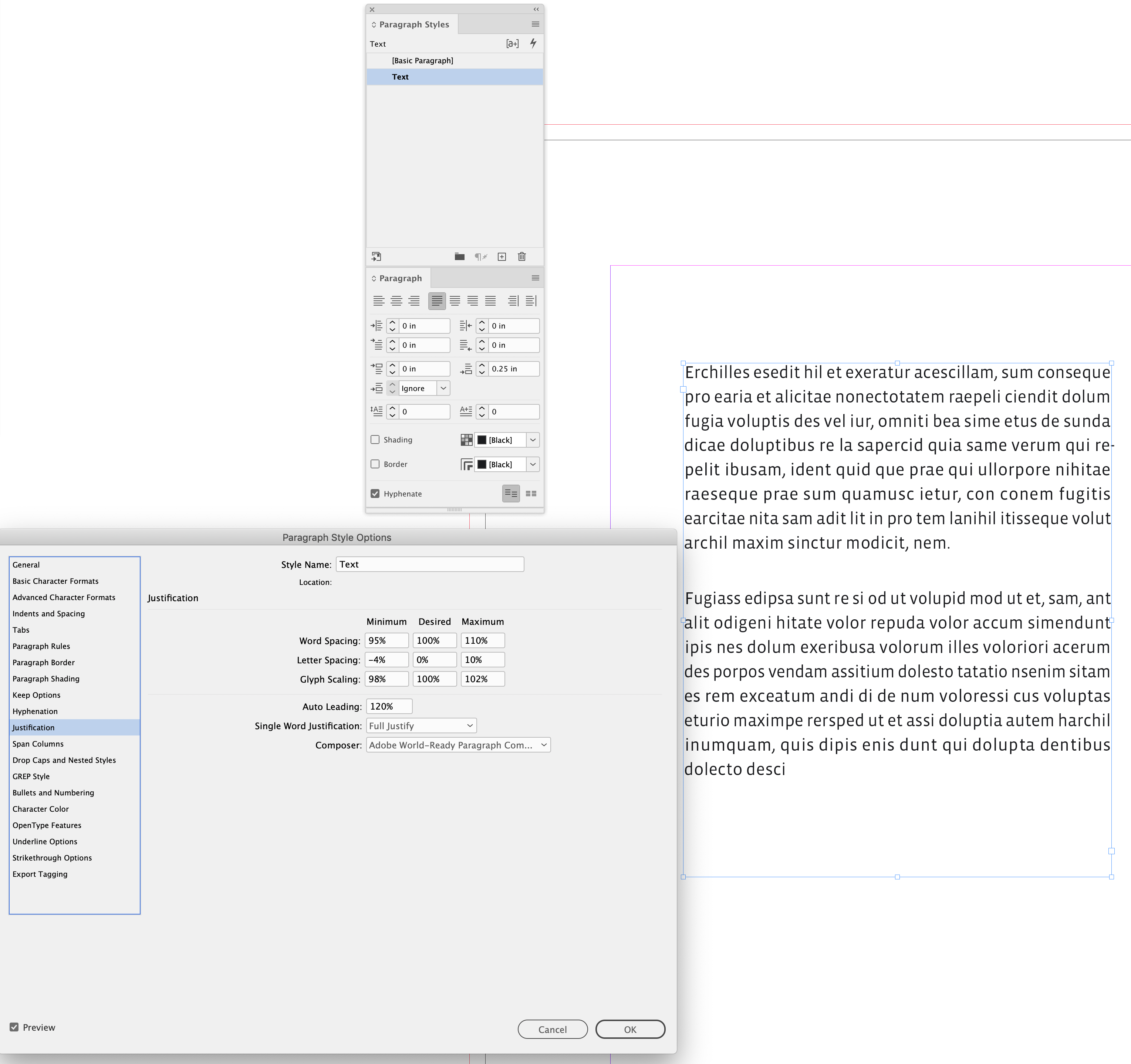Open the Paragraph panel flyout menu

[535, 278]
